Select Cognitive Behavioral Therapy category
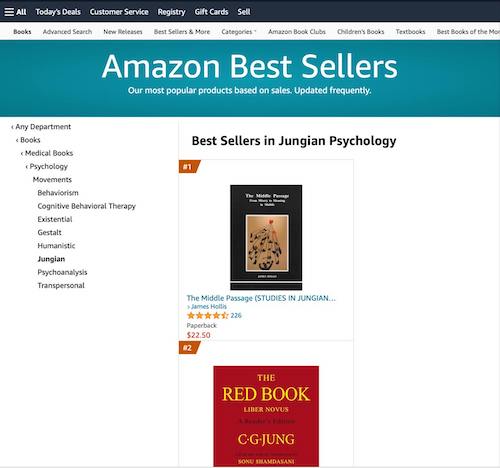 [x=87, y=206]
